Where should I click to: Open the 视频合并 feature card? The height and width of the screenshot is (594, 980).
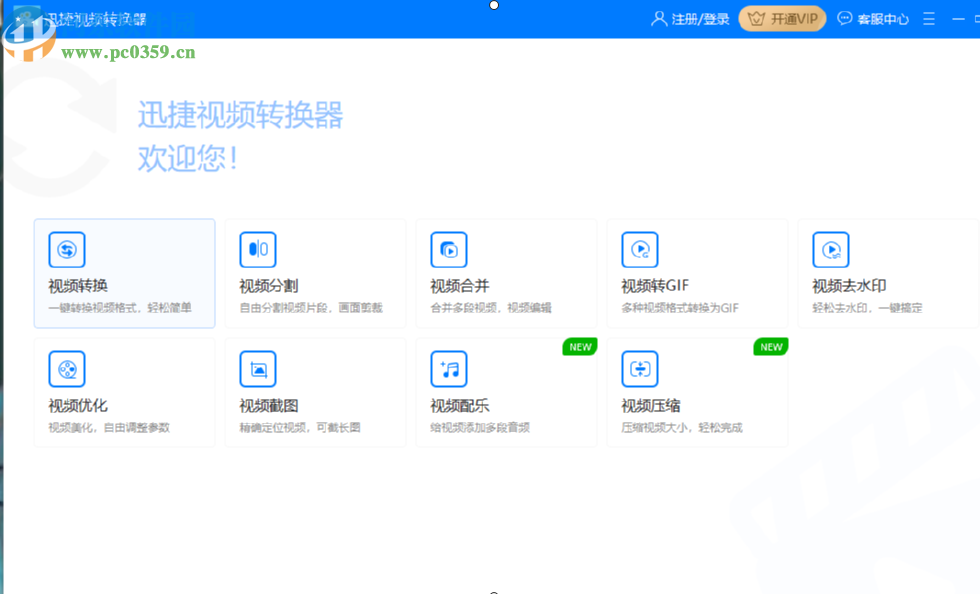[x=506, y=273]
